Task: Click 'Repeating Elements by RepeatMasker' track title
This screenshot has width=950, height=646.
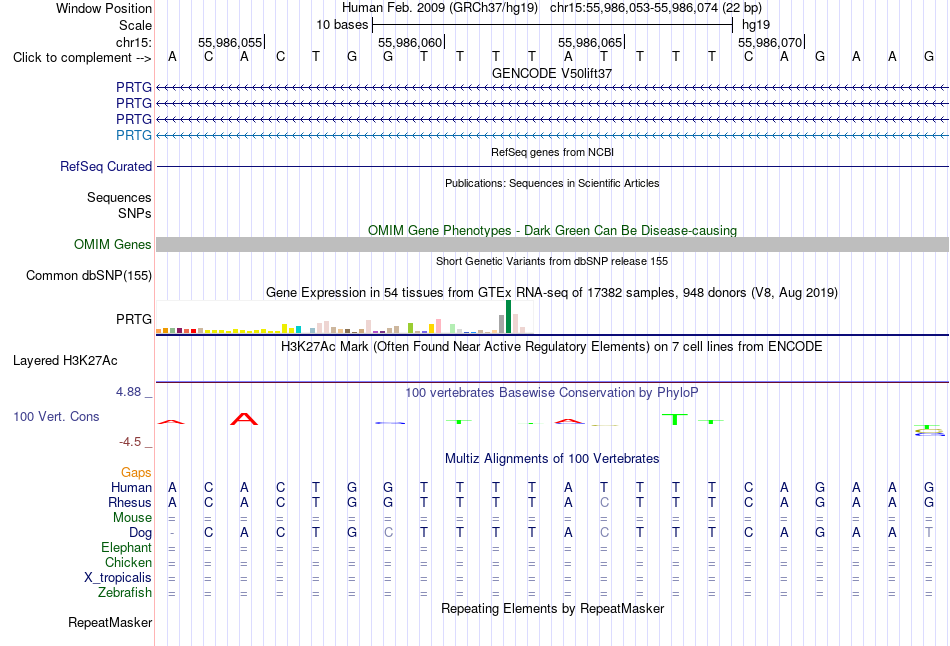Action: [x=552, y=609]
